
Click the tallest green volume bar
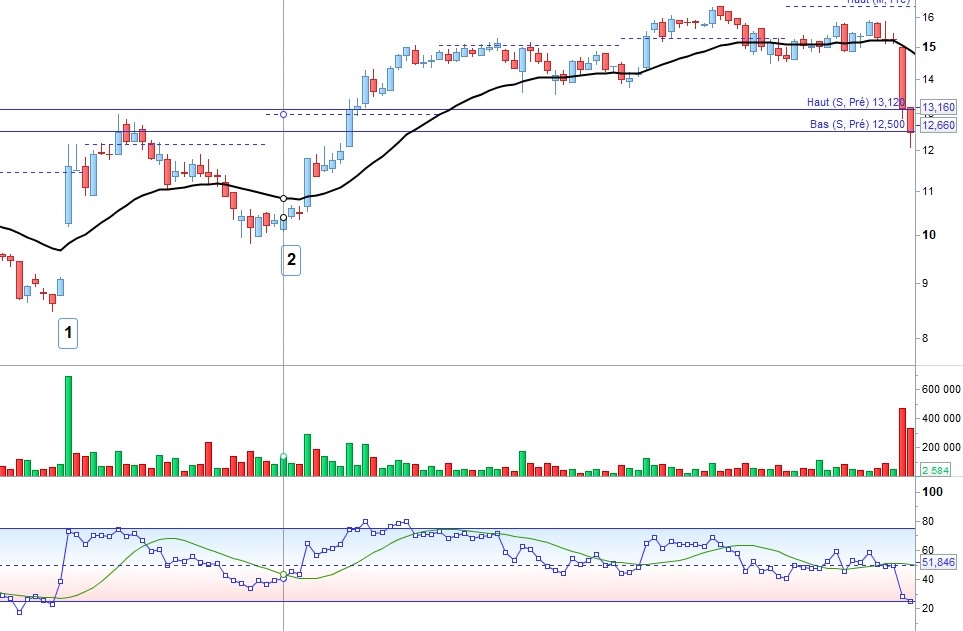pyautogui.click(x=68, y=426)
